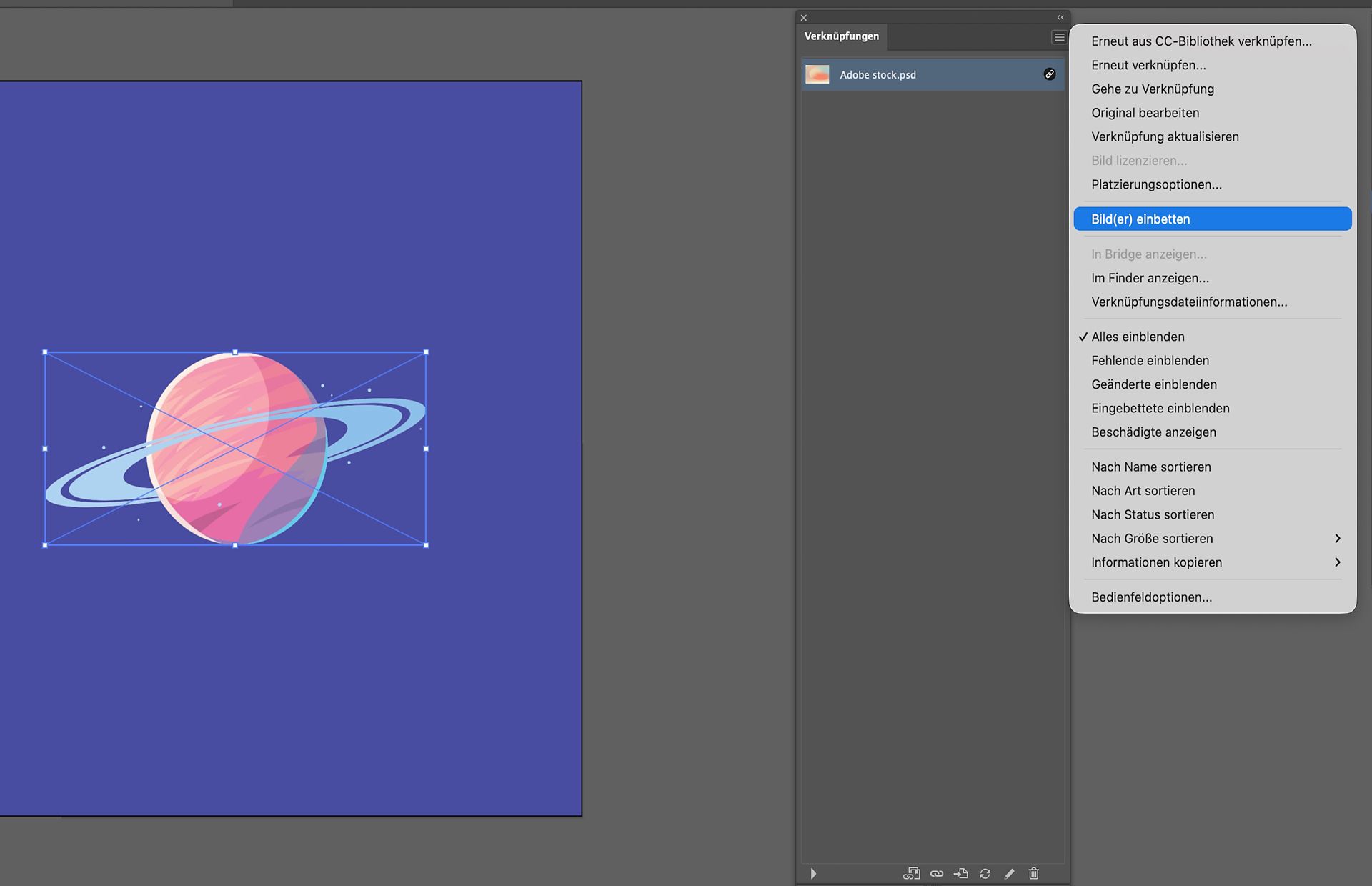Open Verknüpfungsdateiinformationen

pyautogui.click(x=1213, y=302)
